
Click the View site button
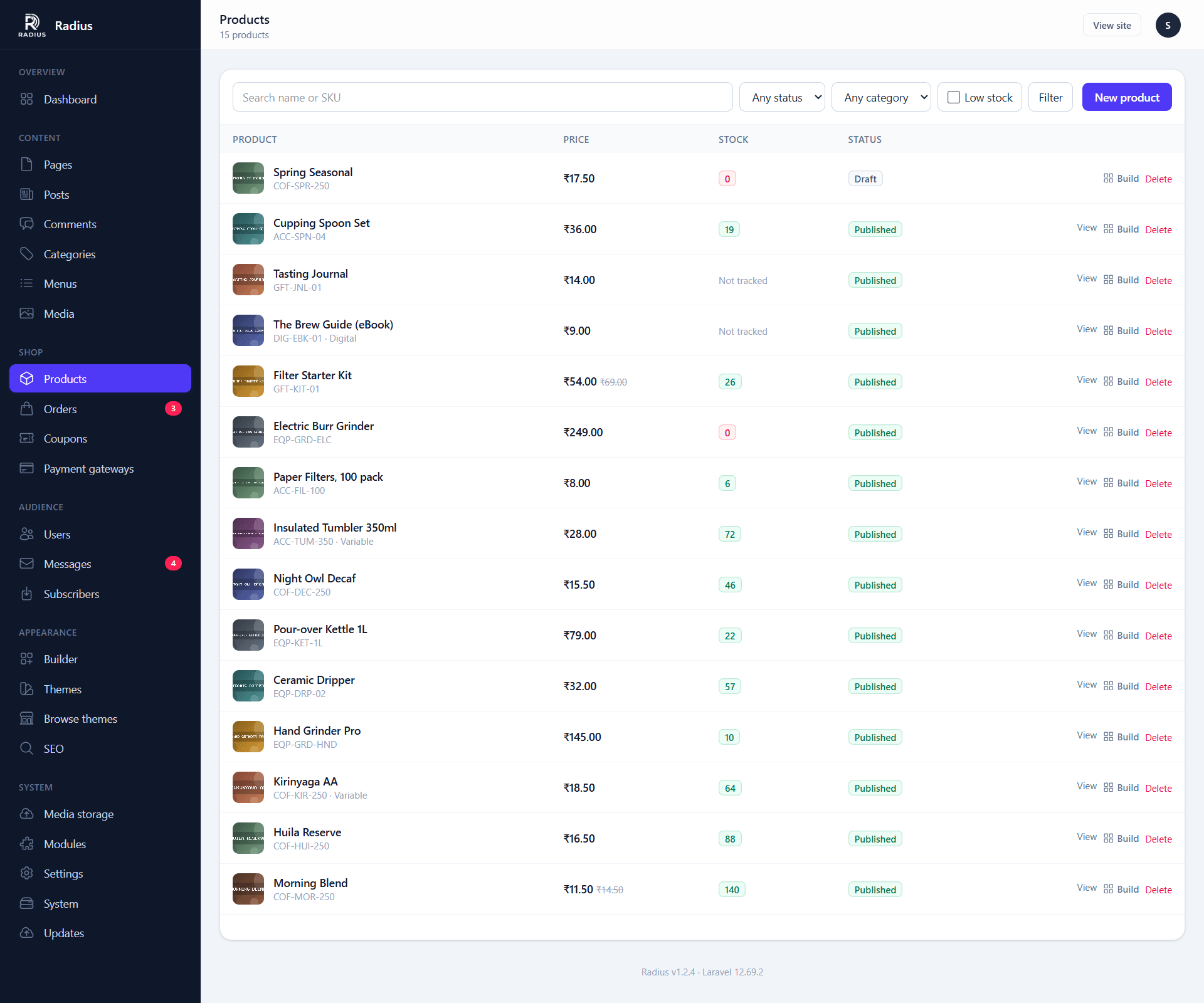pos(1112,25)
